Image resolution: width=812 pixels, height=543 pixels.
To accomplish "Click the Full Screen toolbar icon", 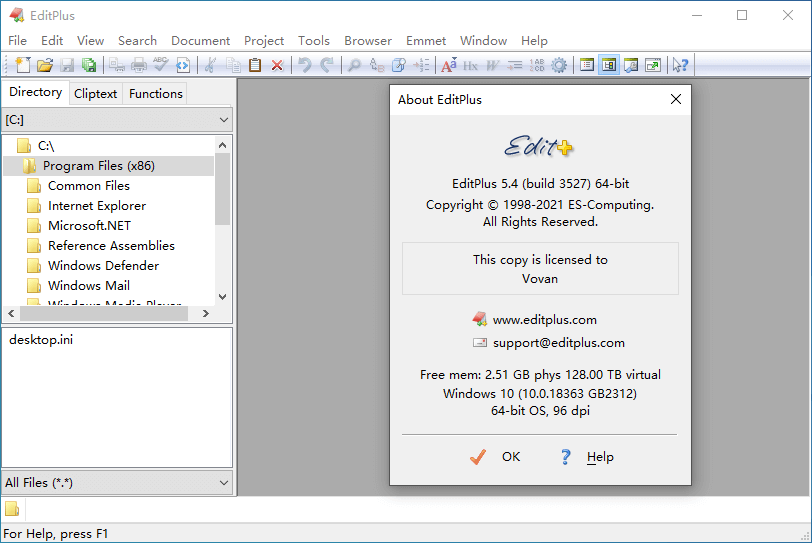I will (x=653, y=65).
